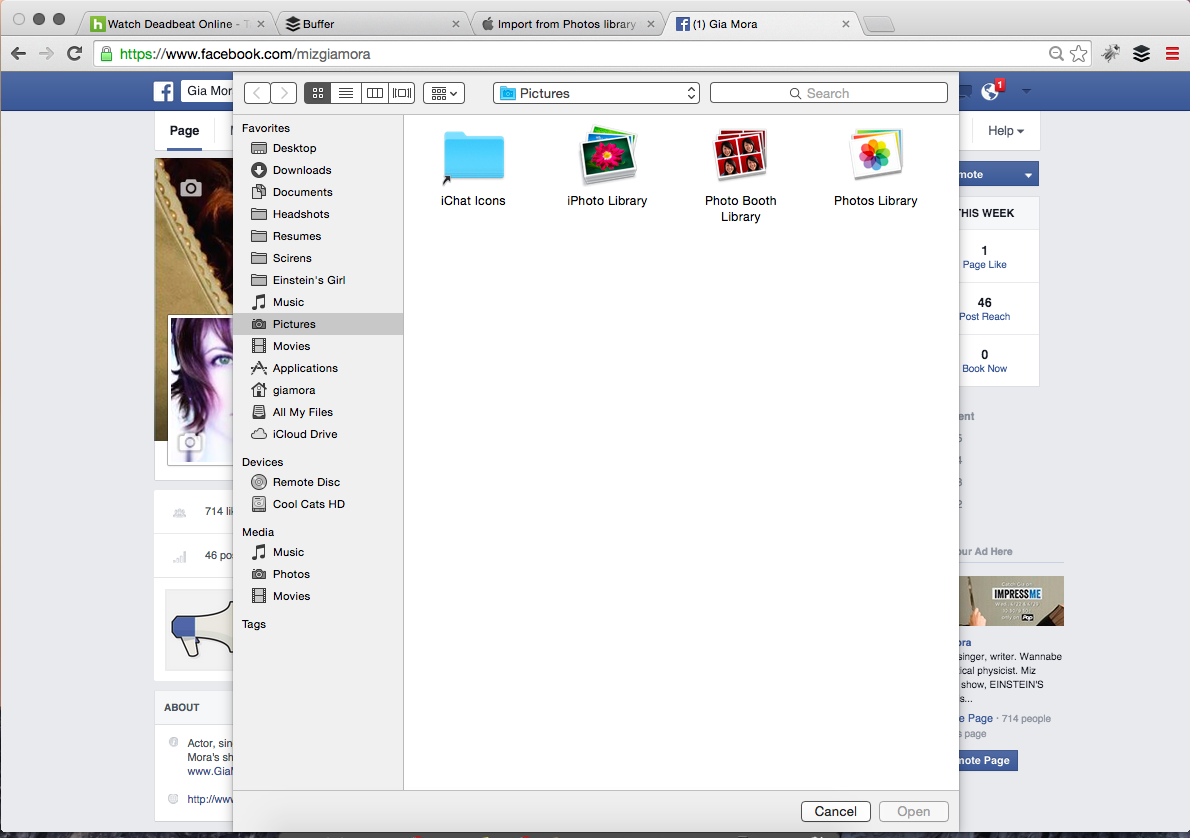Image resolution: width=1190 pixels, height=838 pixels.
Task: Open the item arrangement dropdown
Action: [x=444, y=93]
